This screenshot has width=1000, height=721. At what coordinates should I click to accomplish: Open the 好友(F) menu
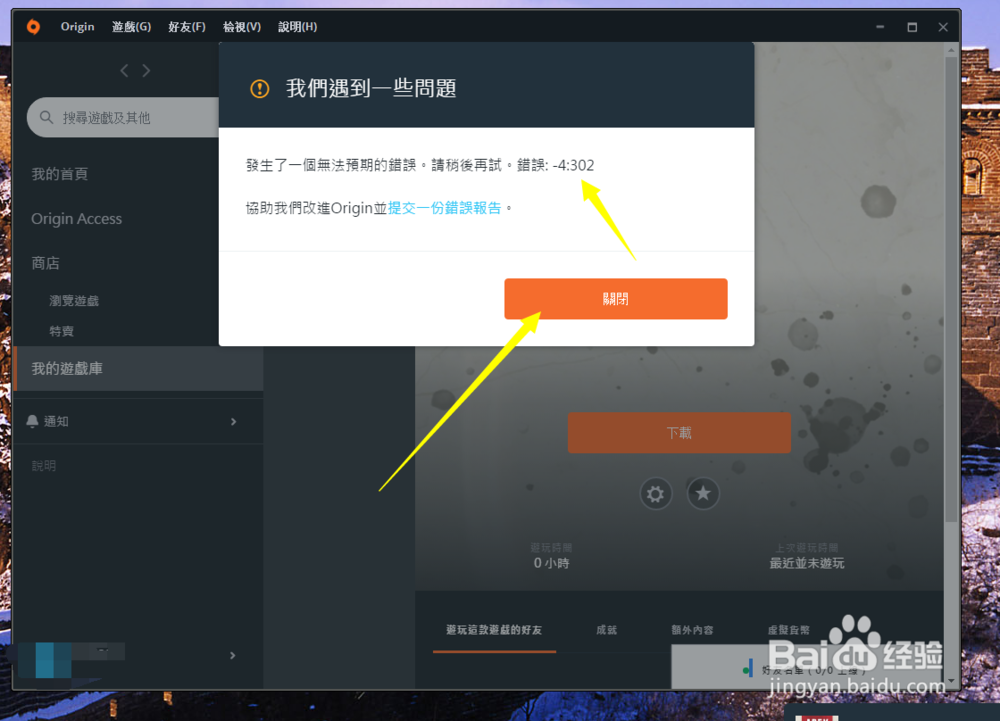pos(186,26)
